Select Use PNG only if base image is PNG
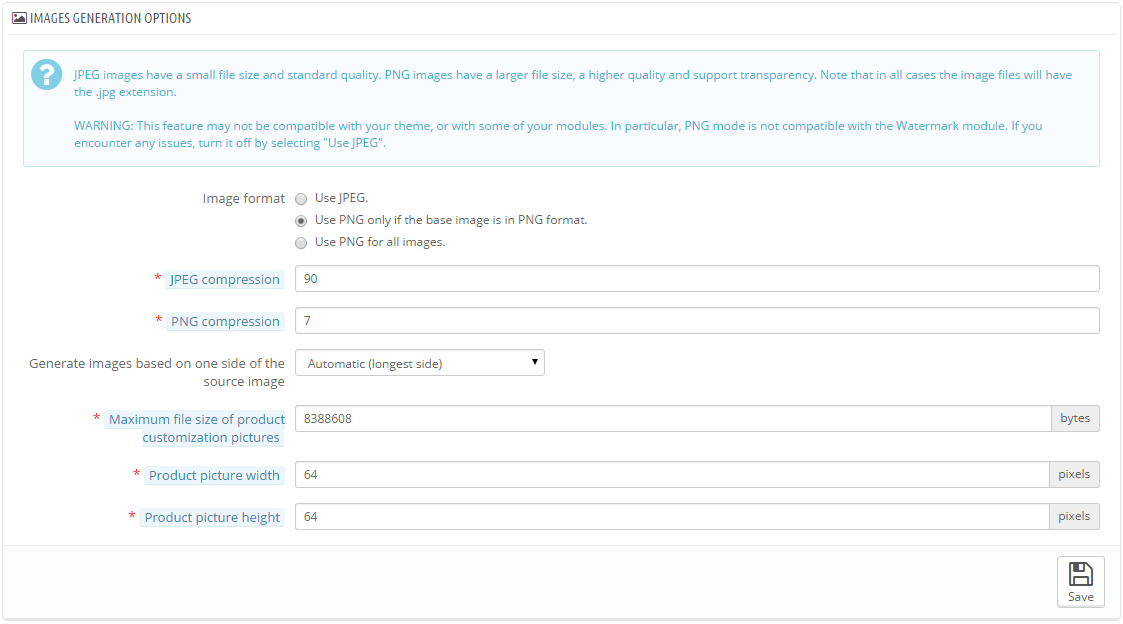Screen dimensions: 1123x624 [x=301, y=221]
